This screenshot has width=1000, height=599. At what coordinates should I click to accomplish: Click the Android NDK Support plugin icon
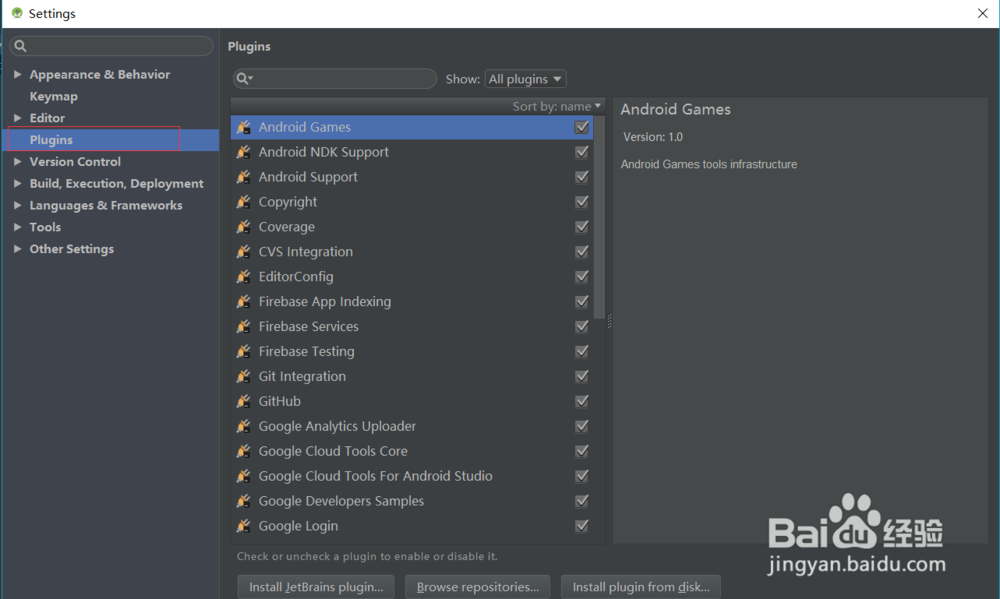[244, 152]
